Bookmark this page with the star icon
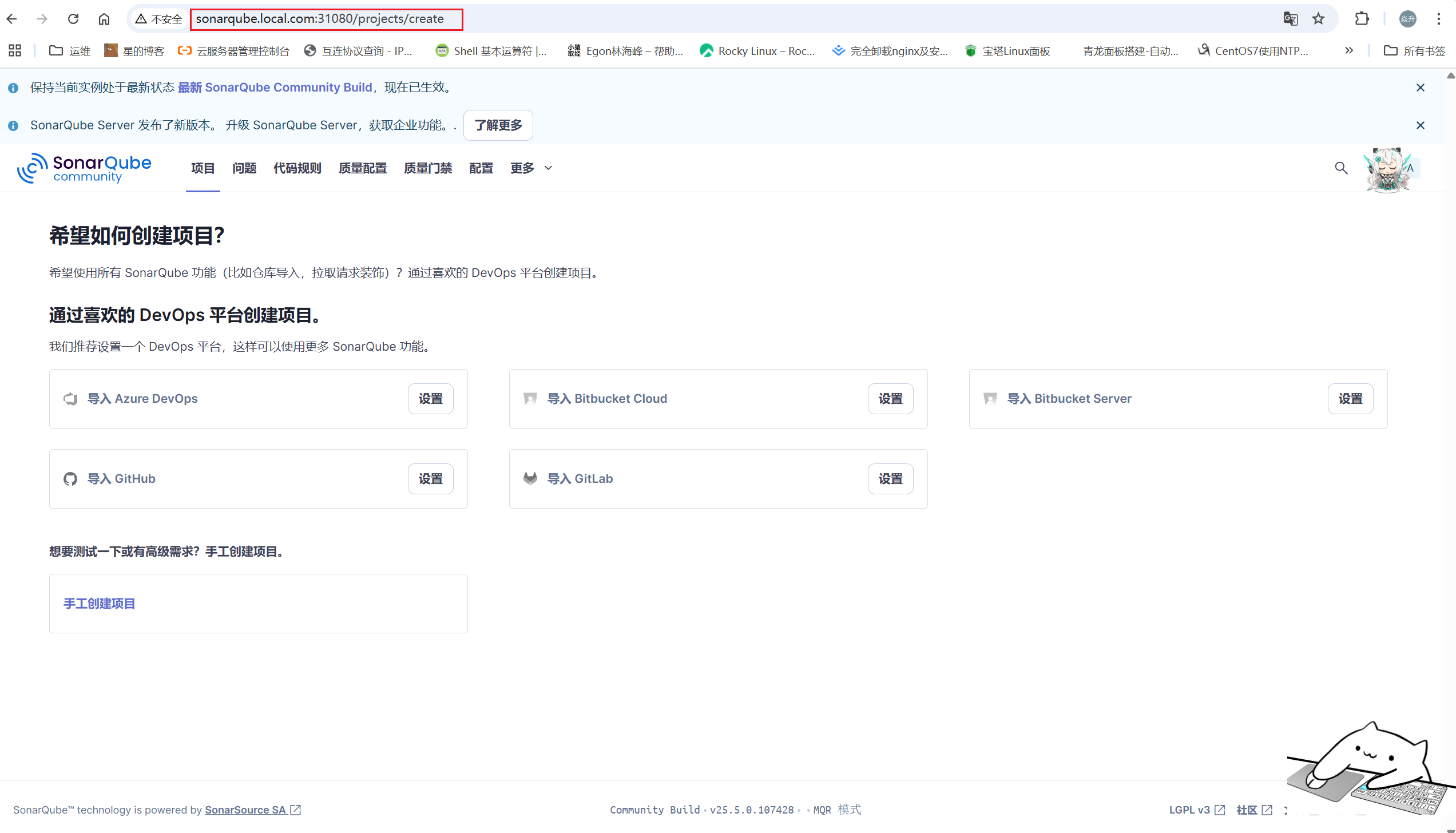1456x833 pixels. [x=1319, y=19]
